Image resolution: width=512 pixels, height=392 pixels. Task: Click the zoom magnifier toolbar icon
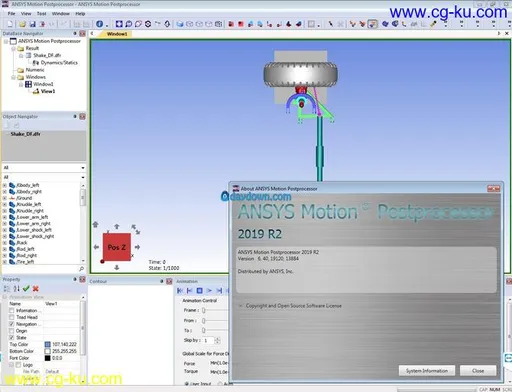tap(129, 24)
